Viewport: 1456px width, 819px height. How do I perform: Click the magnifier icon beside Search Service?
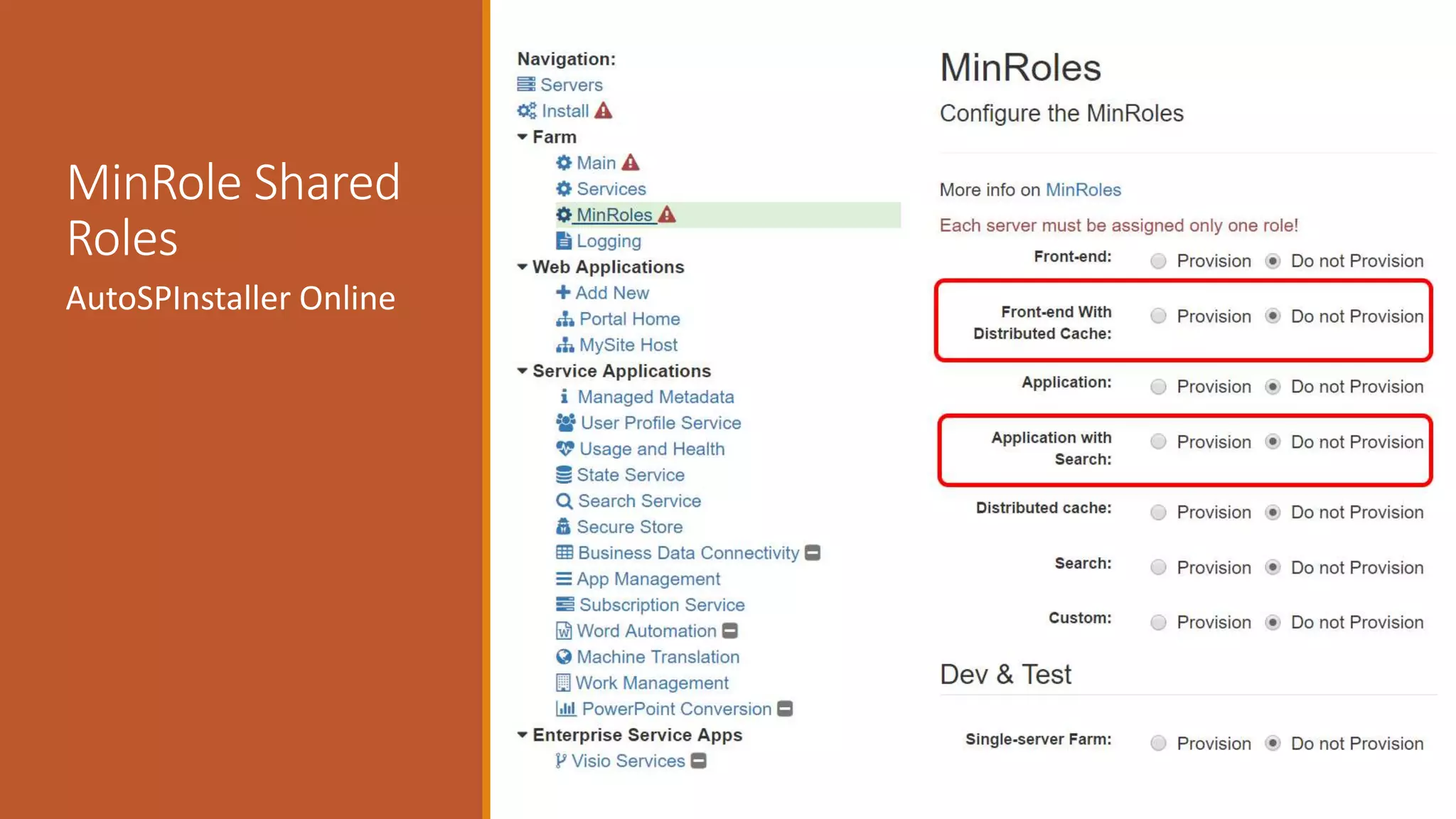coord(564,501)
